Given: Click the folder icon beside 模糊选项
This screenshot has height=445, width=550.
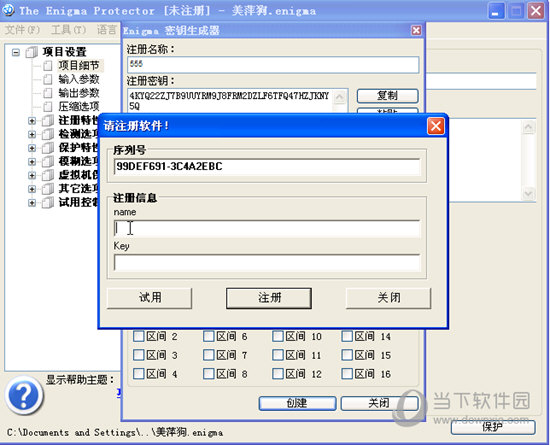Looking at the screenshot, I should click(47, 161).
